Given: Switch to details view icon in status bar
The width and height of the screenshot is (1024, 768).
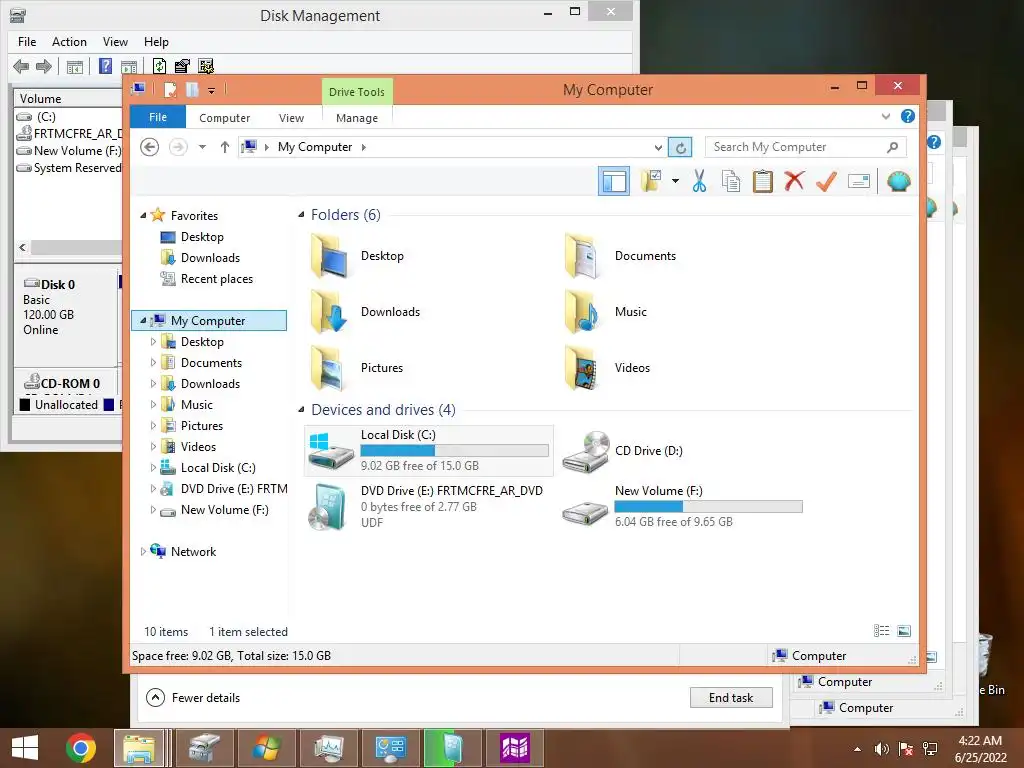Looking at the screenshot, I should click(x=882, y=631).
